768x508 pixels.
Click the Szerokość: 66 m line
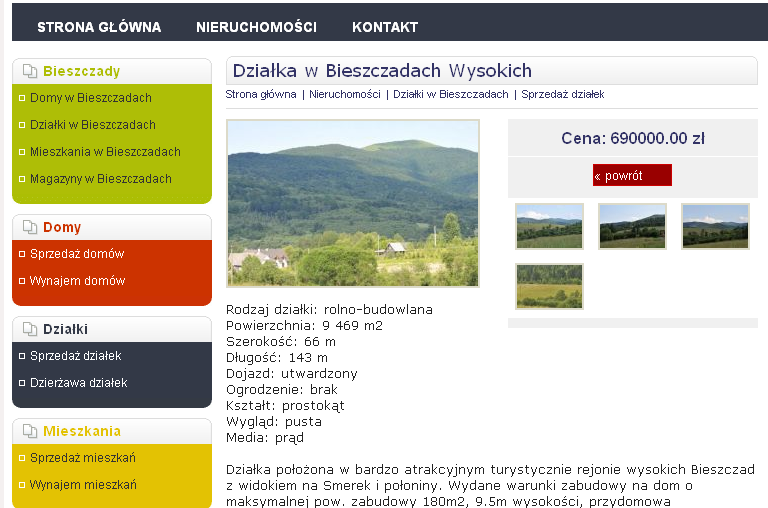[x=281, y=341]
